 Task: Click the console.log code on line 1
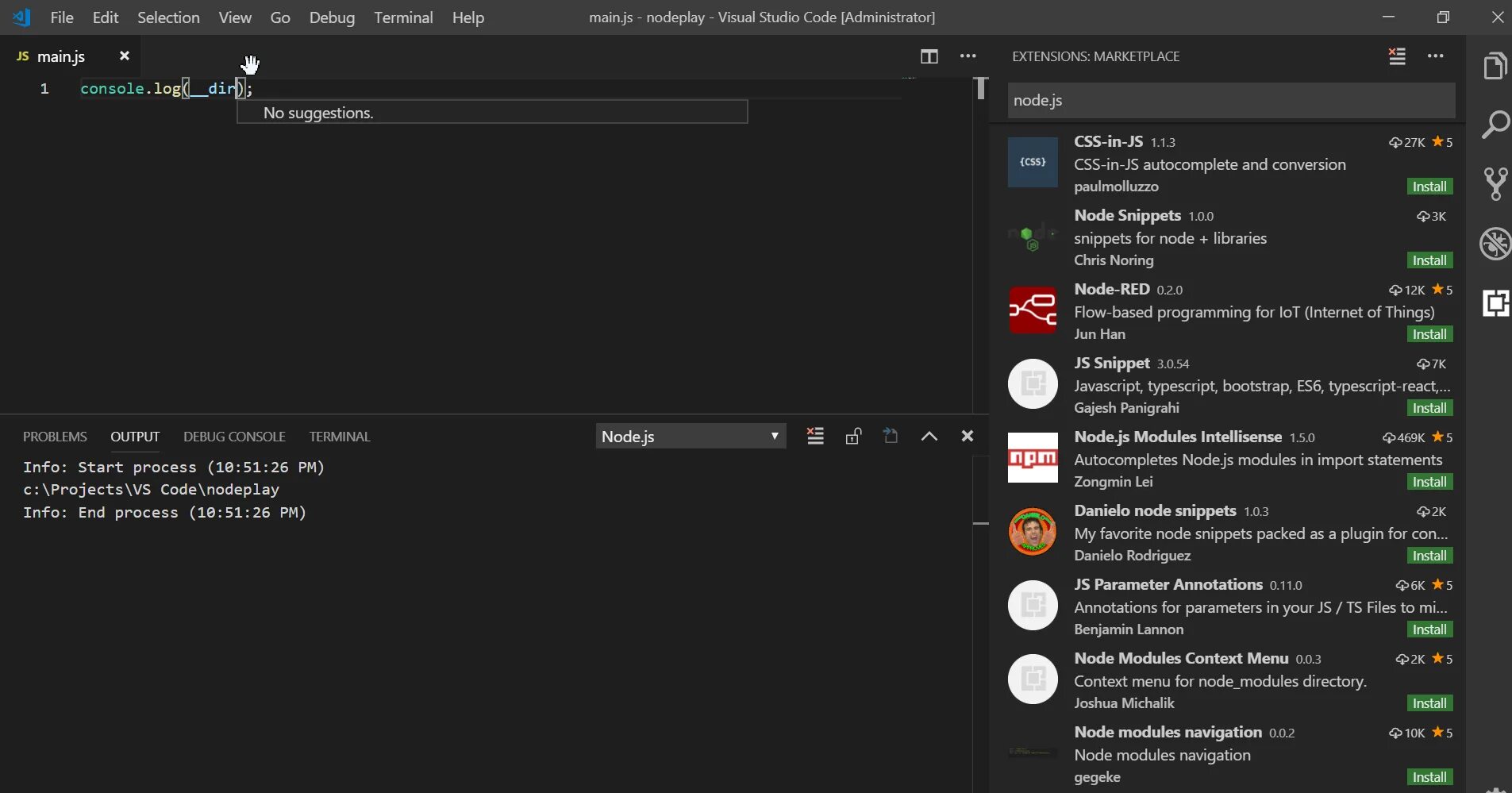(x=166, y=89)
